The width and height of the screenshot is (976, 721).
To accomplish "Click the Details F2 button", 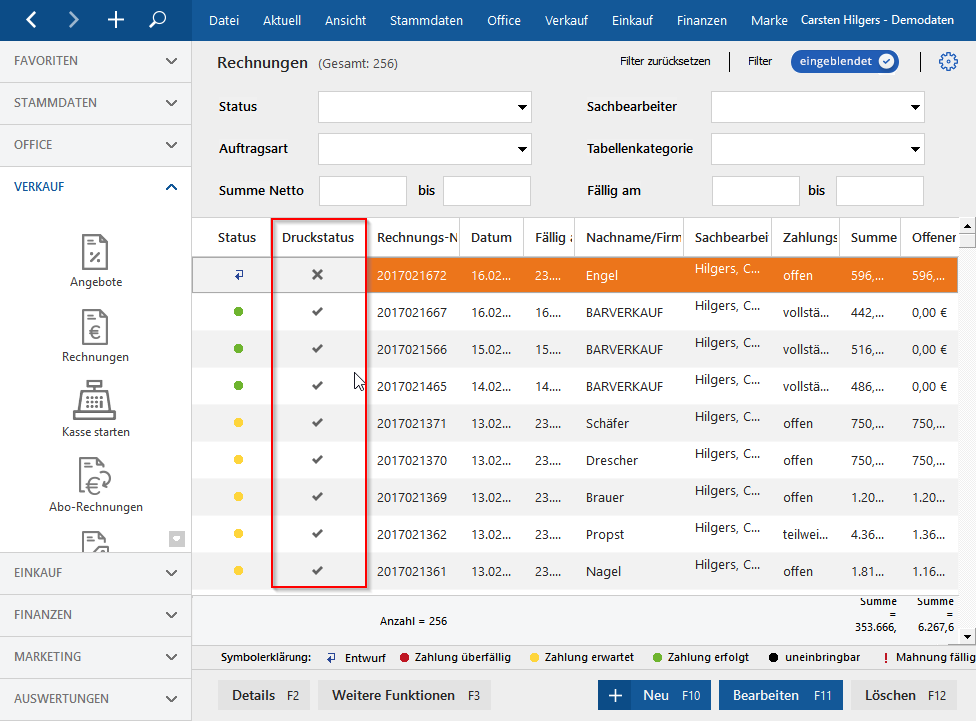I will coord(265,695).
